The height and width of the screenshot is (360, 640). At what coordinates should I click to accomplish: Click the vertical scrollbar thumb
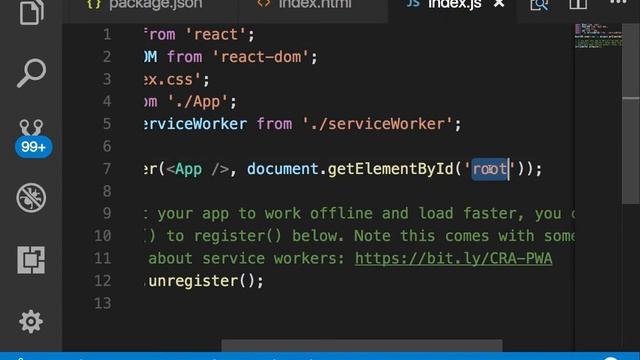pos(631,113)
